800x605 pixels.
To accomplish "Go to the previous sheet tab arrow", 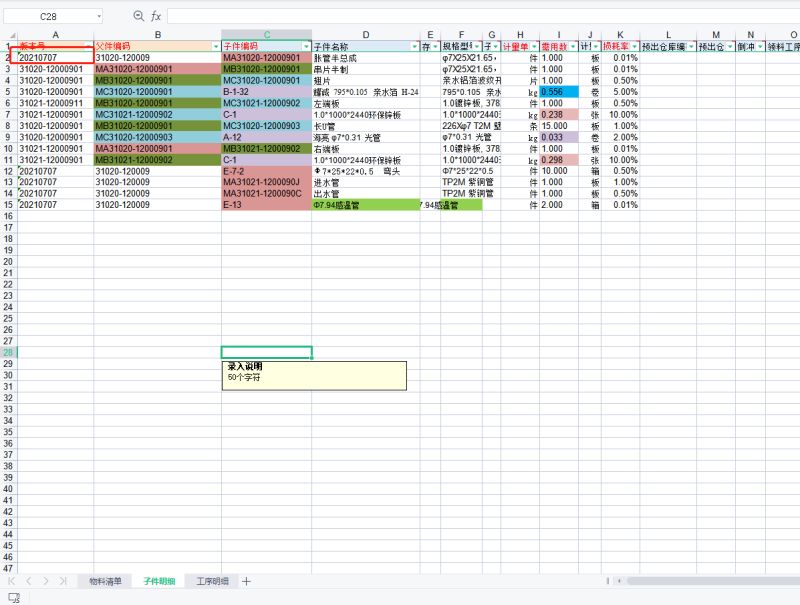I will [x=29, y=581].
